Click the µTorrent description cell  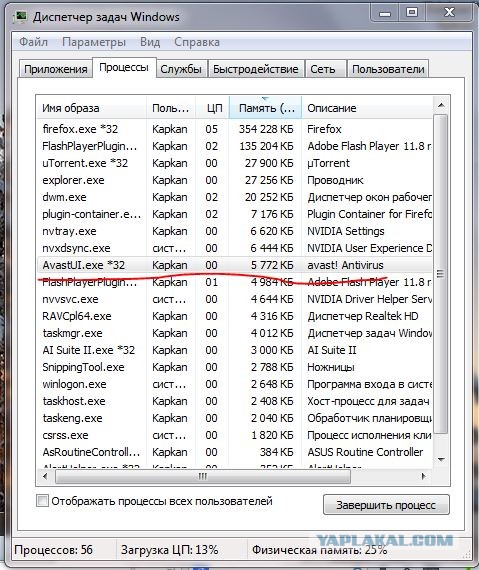[329, 163]
